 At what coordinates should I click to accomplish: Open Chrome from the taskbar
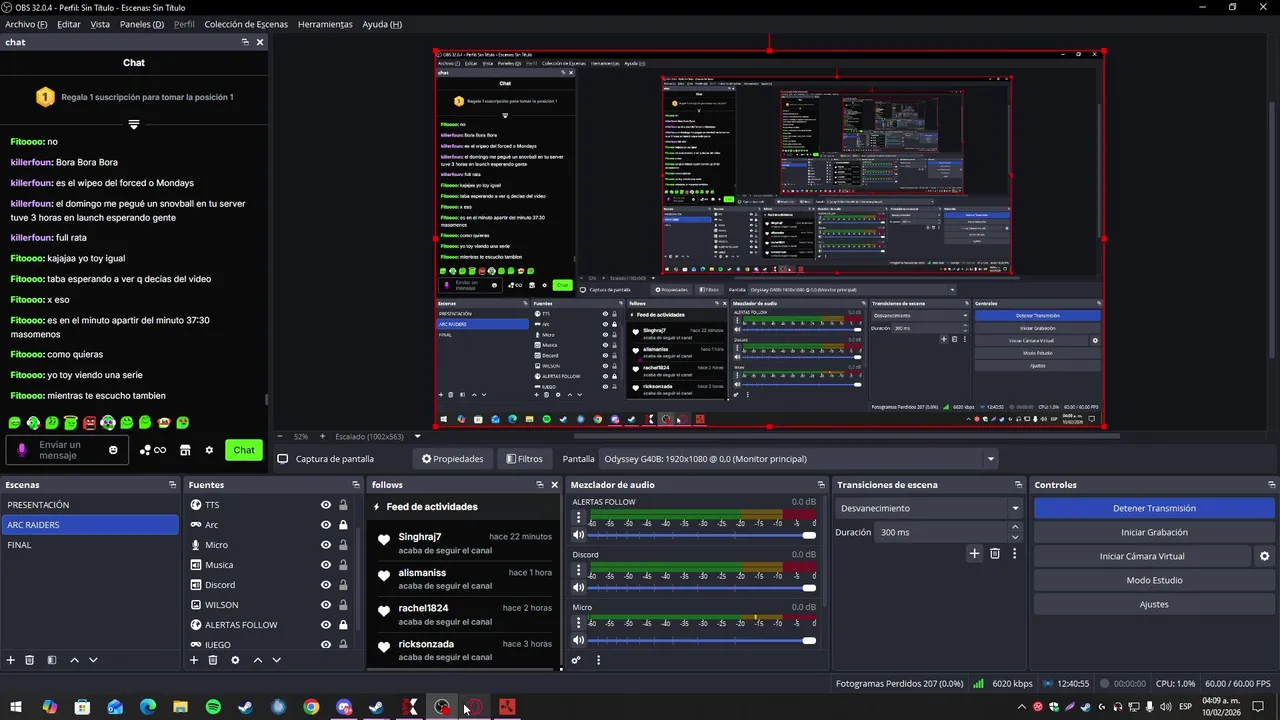click(311, 707)
